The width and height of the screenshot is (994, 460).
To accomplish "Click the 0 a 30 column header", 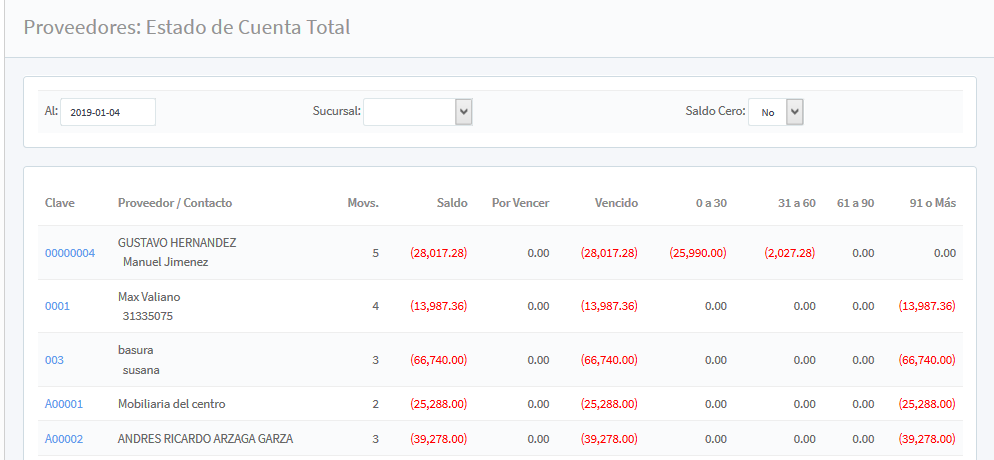I will [711, 203].
